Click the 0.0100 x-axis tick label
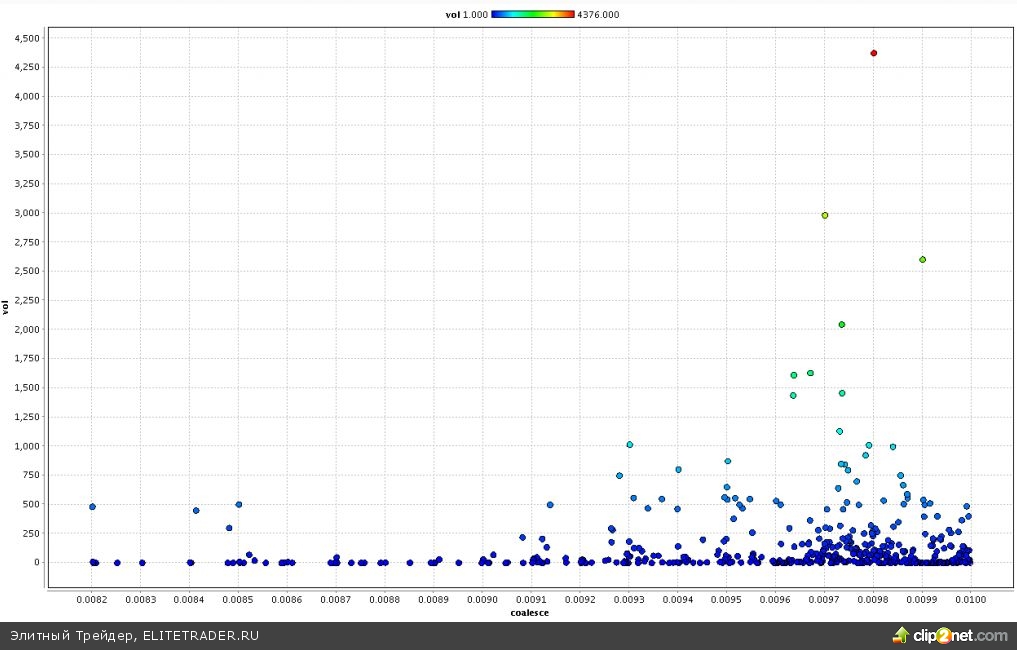Screen dimensions: 1017x650 coord(970,600)
